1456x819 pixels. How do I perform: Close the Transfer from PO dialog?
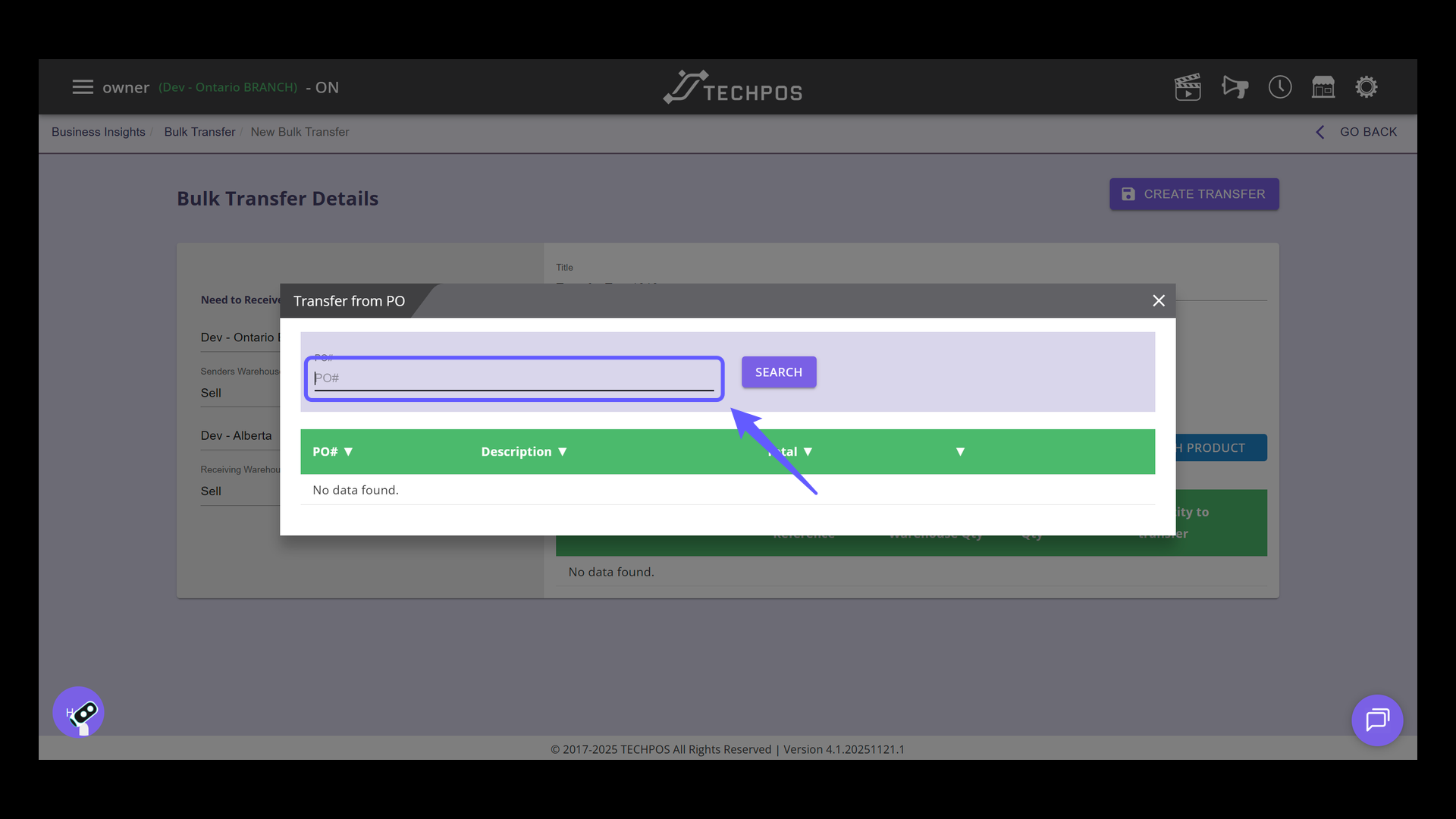[x=1159, y=301]
